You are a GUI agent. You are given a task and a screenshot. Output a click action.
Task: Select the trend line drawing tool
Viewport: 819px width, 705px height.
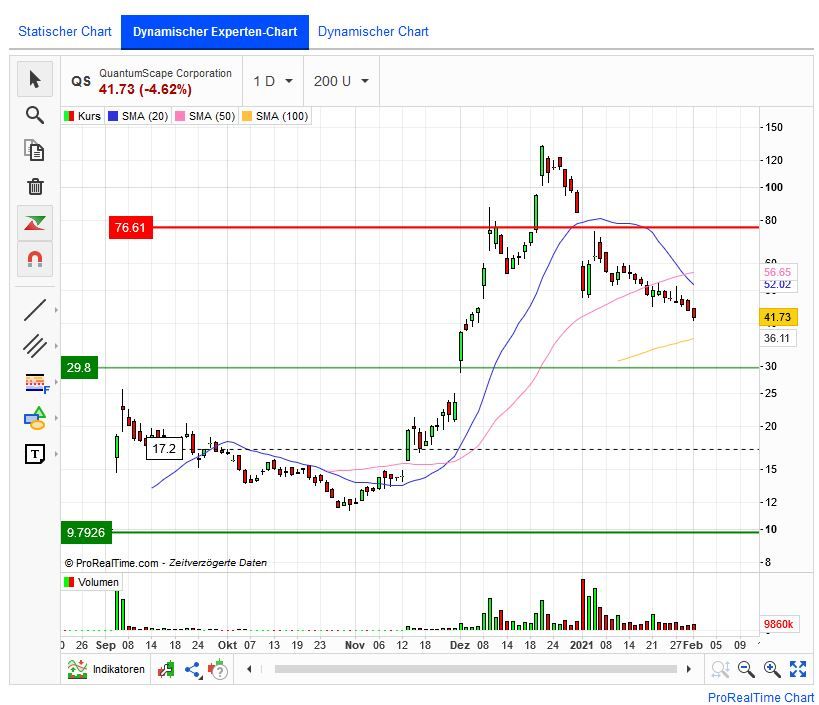35,310
